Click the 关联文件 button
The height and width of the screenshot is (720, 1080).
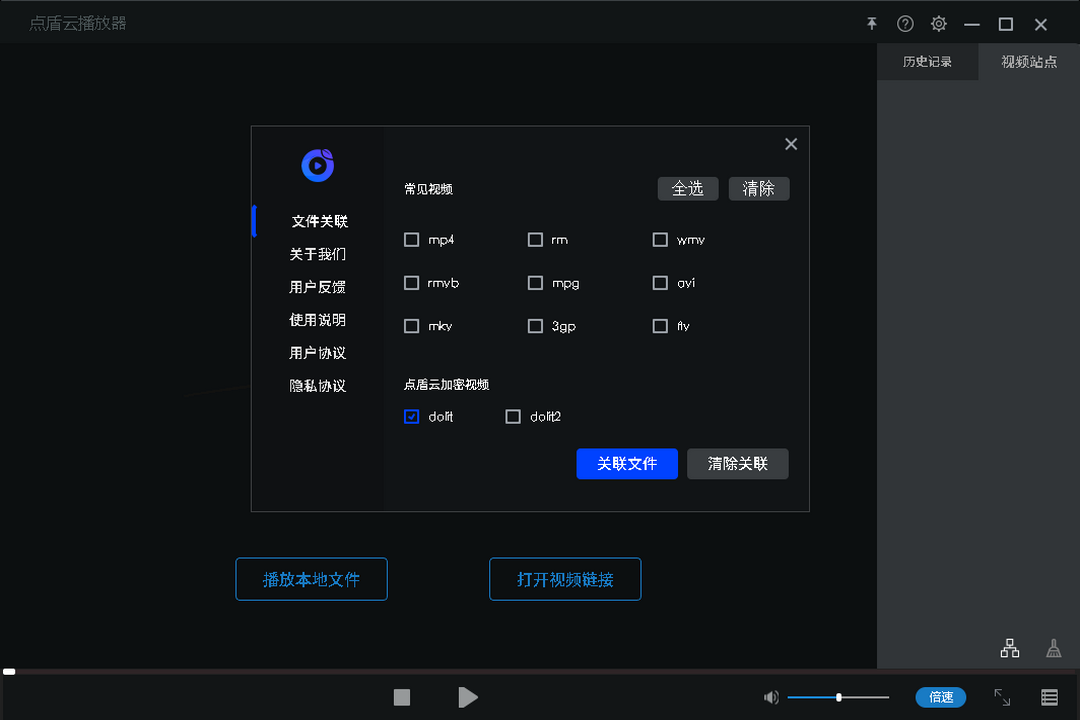(x=627, y=463)
